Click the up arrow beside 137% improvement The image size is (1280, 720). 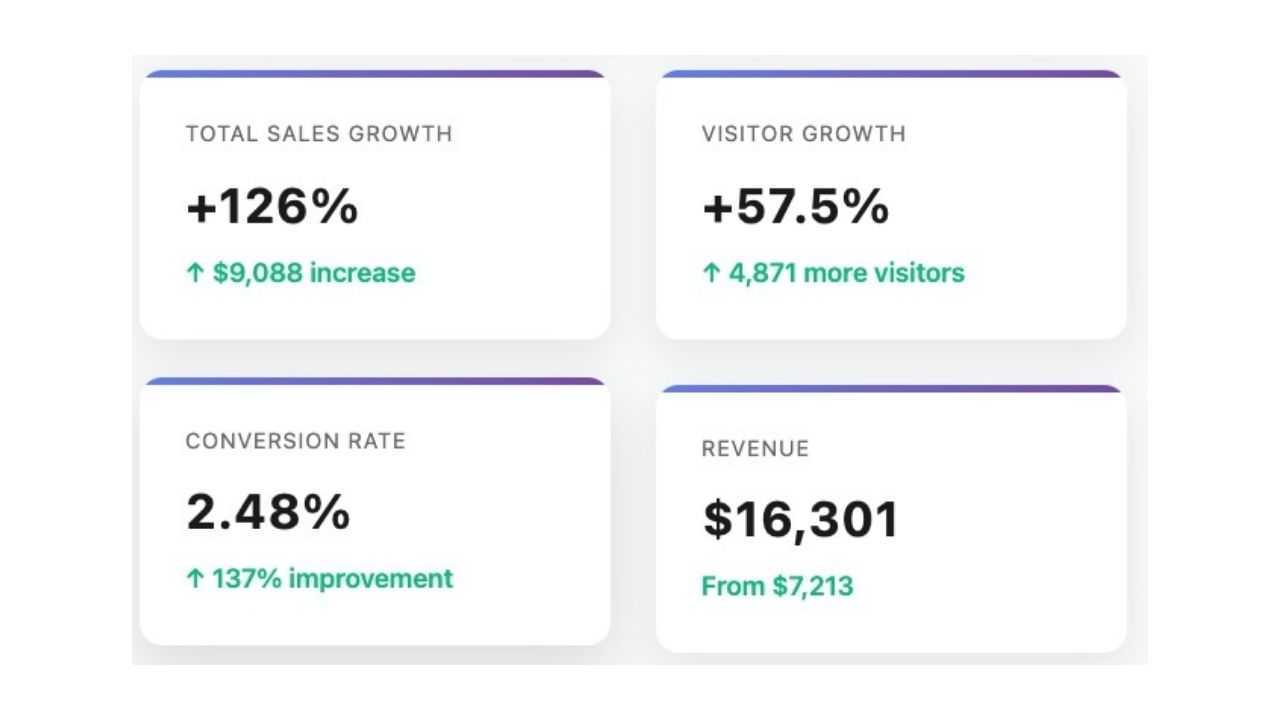[194, 578]
